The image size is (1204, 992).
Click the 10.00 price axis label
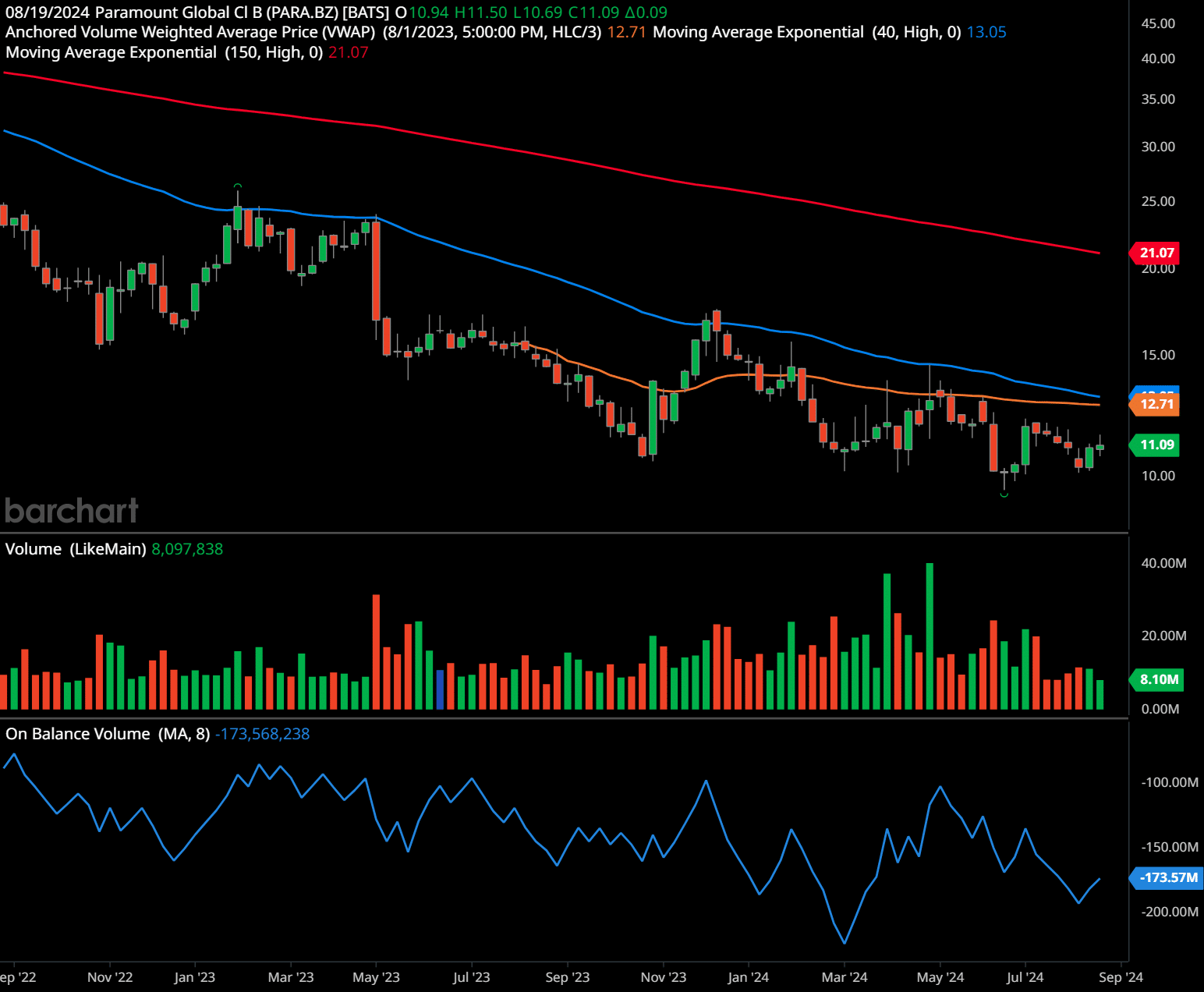click(x=1158, y=476)
